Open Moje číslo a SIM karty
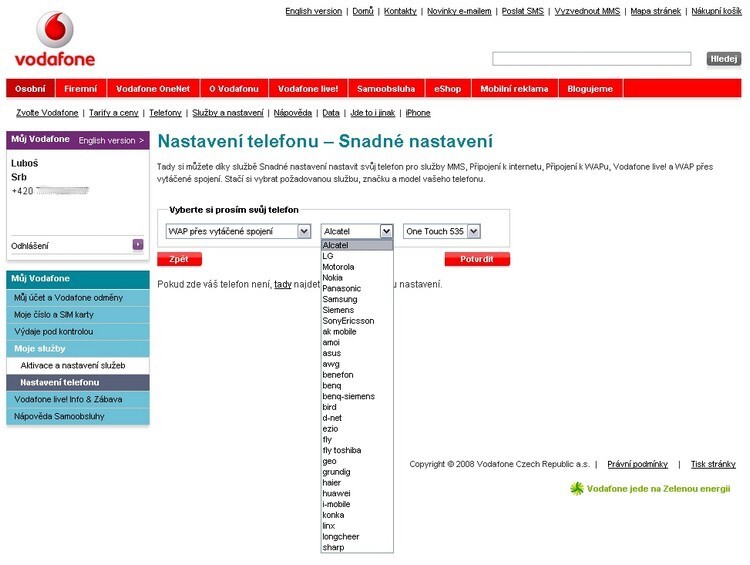Screen dimensions: 750x565 tap(78, 315)
